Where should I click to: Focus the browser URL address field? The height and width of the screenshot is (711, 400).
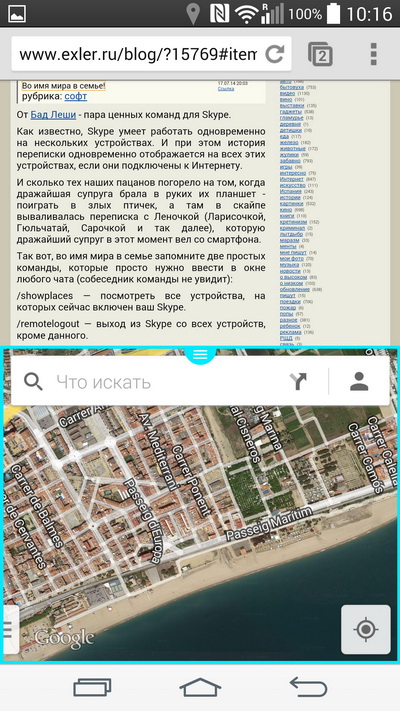(x=138, y=54)
